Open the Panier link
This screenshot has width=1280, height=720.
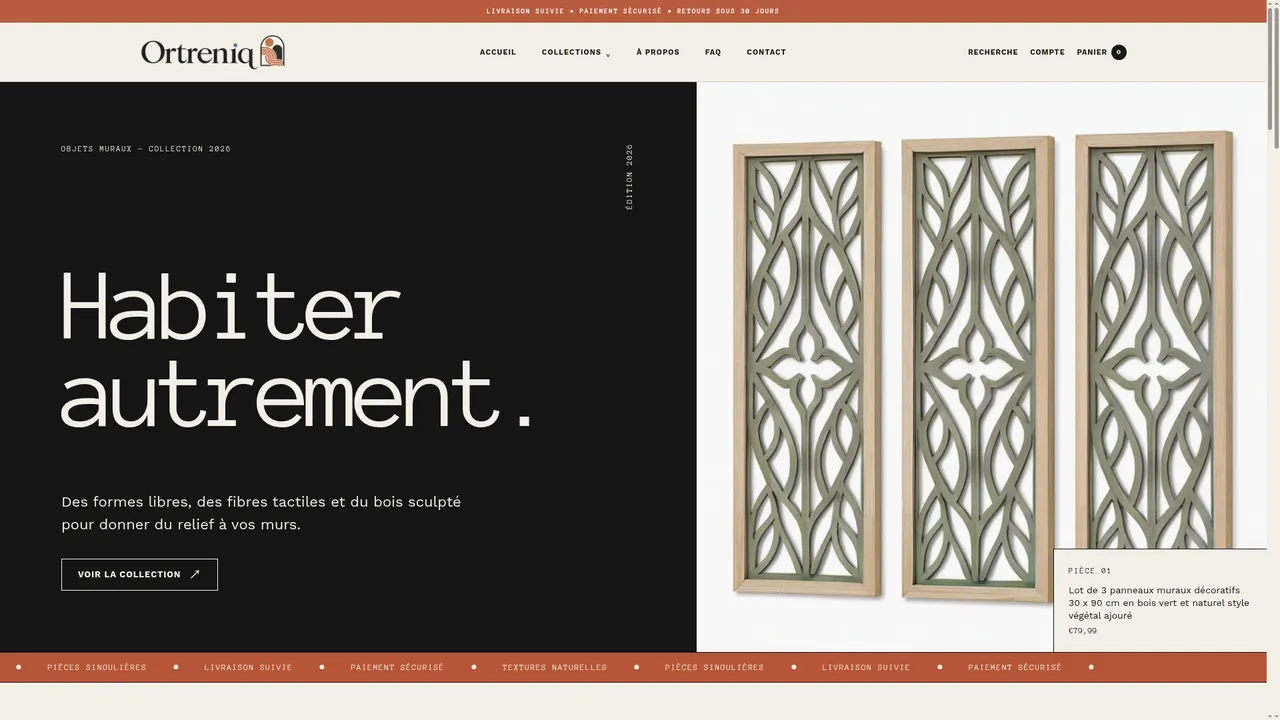pyautogui.click(x=1092, y=52)
